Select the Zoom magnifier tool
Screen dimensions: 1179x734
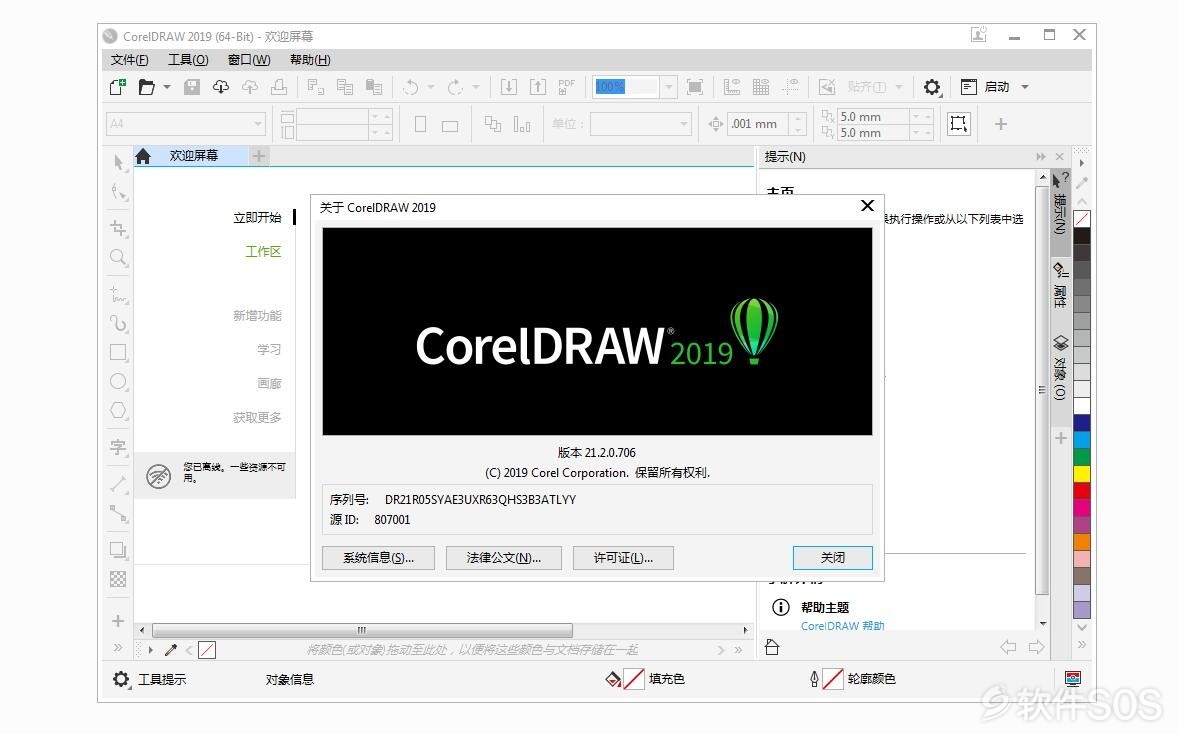pos(119,258)
